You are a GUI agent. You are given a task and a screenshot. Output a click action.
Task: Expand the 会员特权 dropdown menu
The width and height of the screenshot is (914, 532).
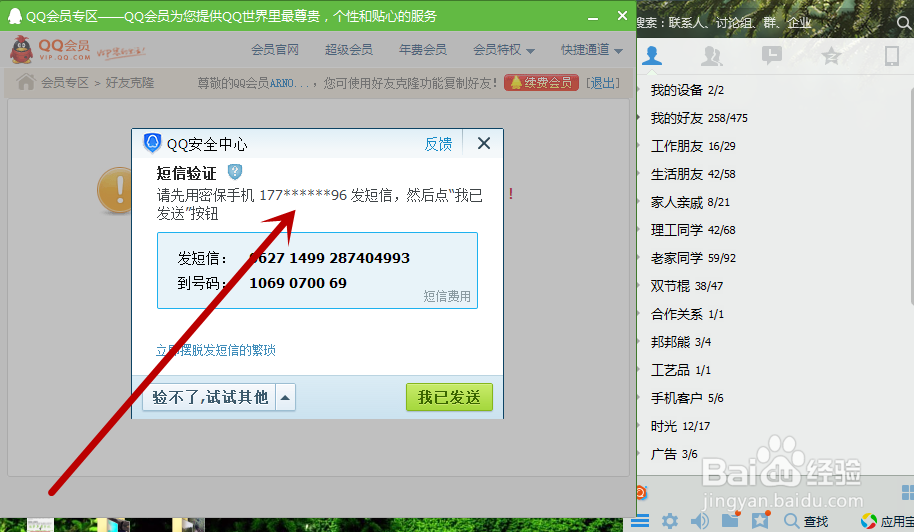[x=504, y=50]
